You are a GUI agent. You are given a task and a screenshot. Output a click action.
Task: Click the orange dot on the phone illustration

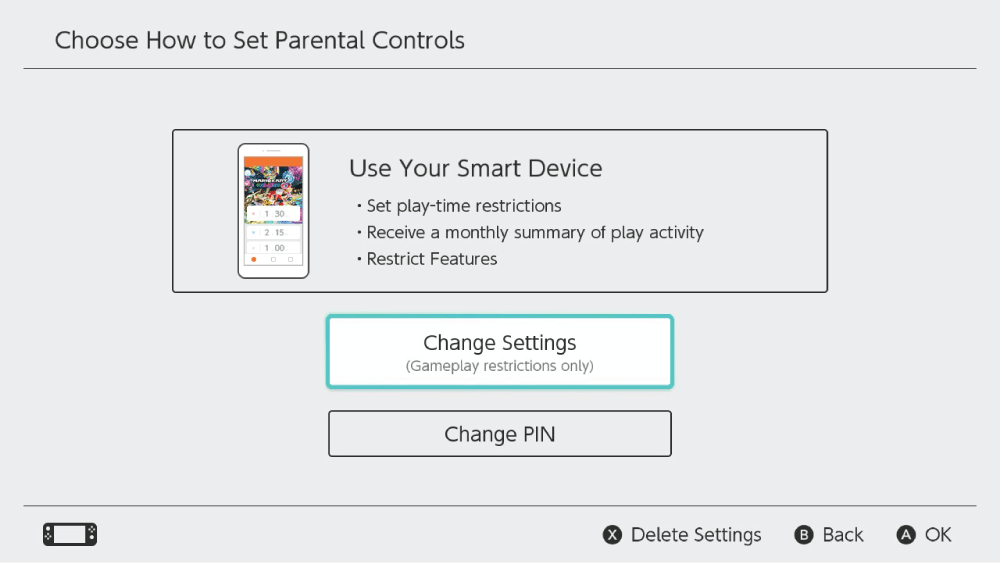254,260
